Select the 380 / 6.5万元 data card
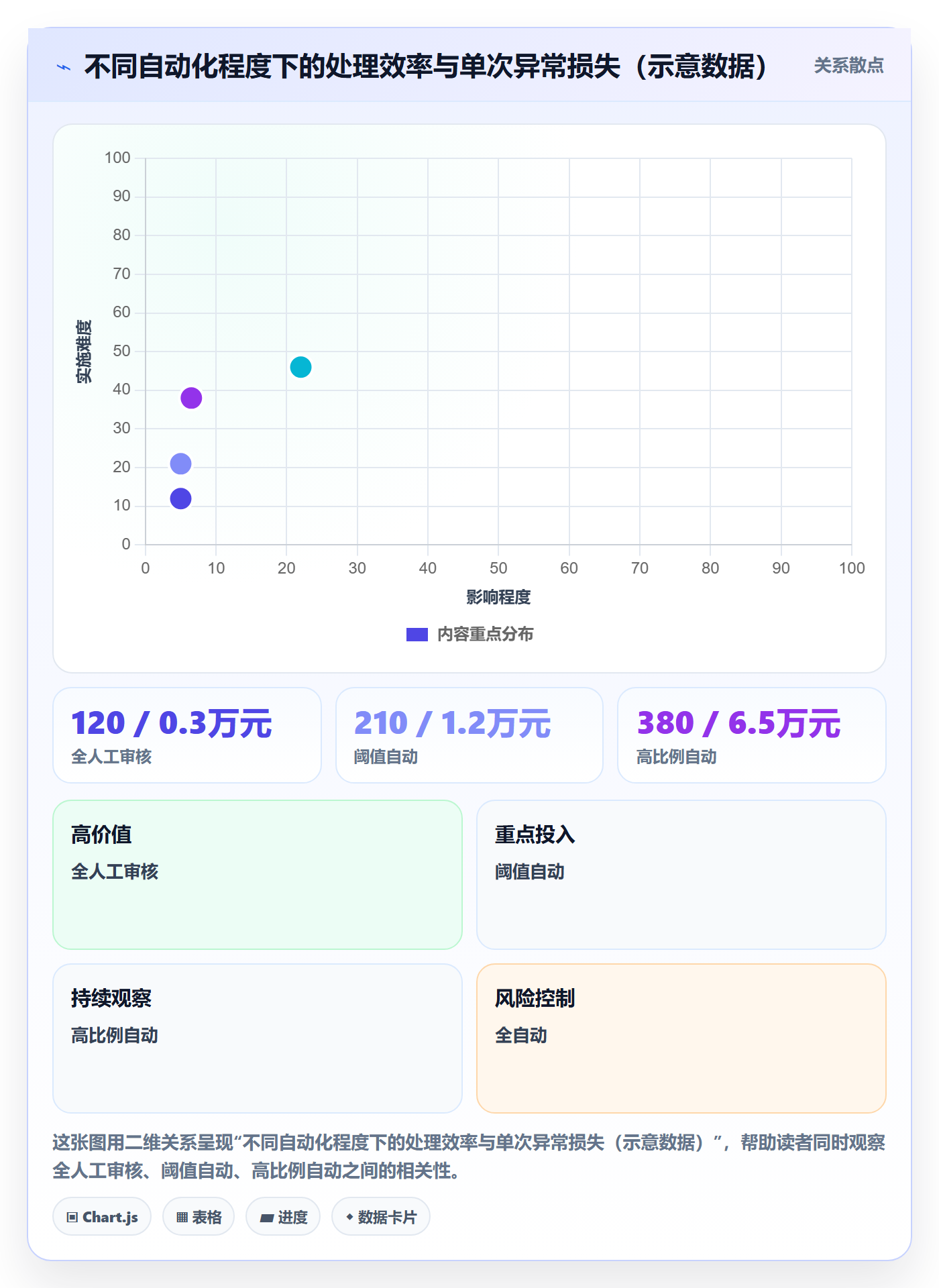 (752, 735)
